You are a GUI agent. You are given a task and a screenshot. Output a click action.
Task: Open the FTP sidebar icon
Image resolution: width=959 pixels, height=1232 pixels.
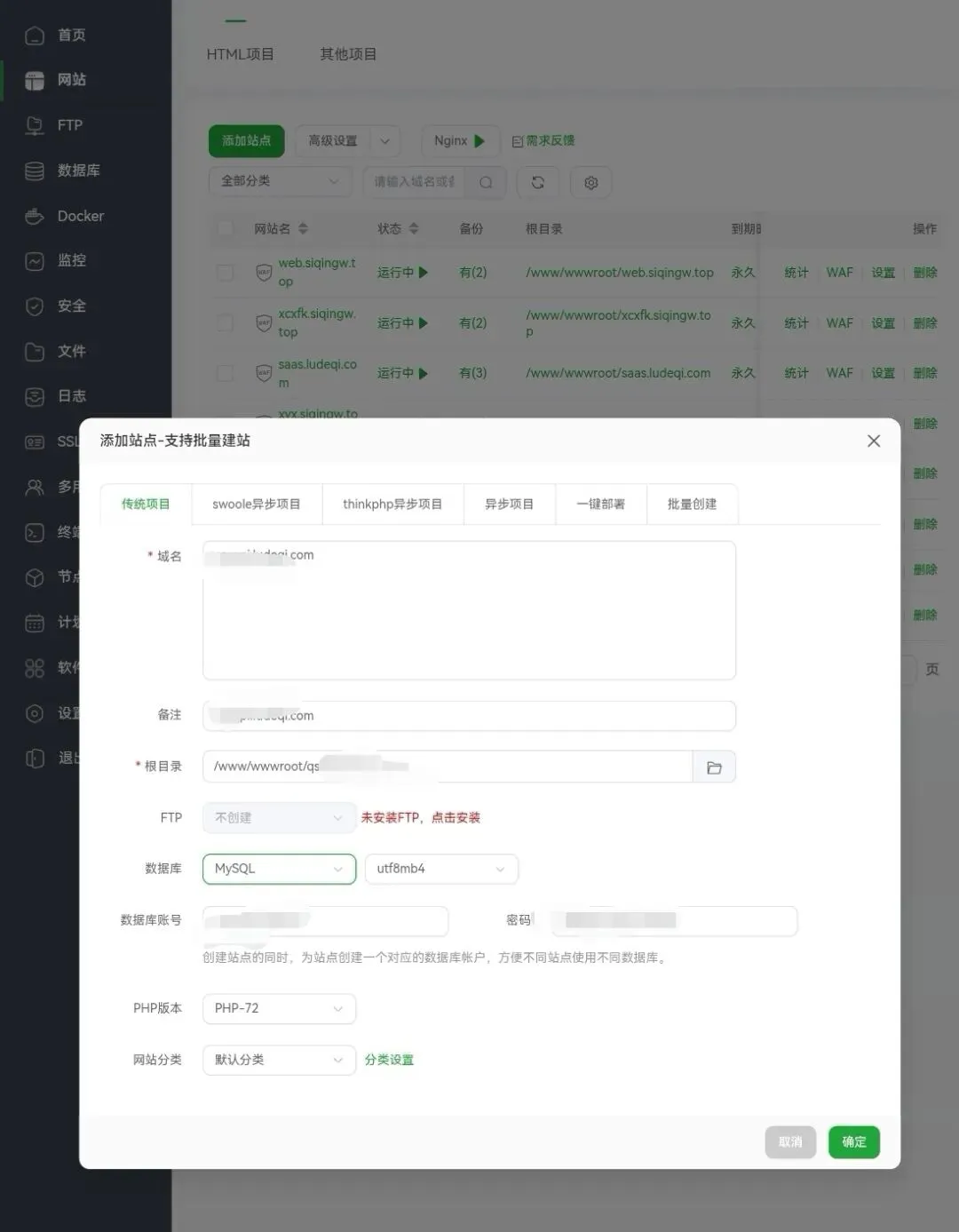(x=35, y=125)
